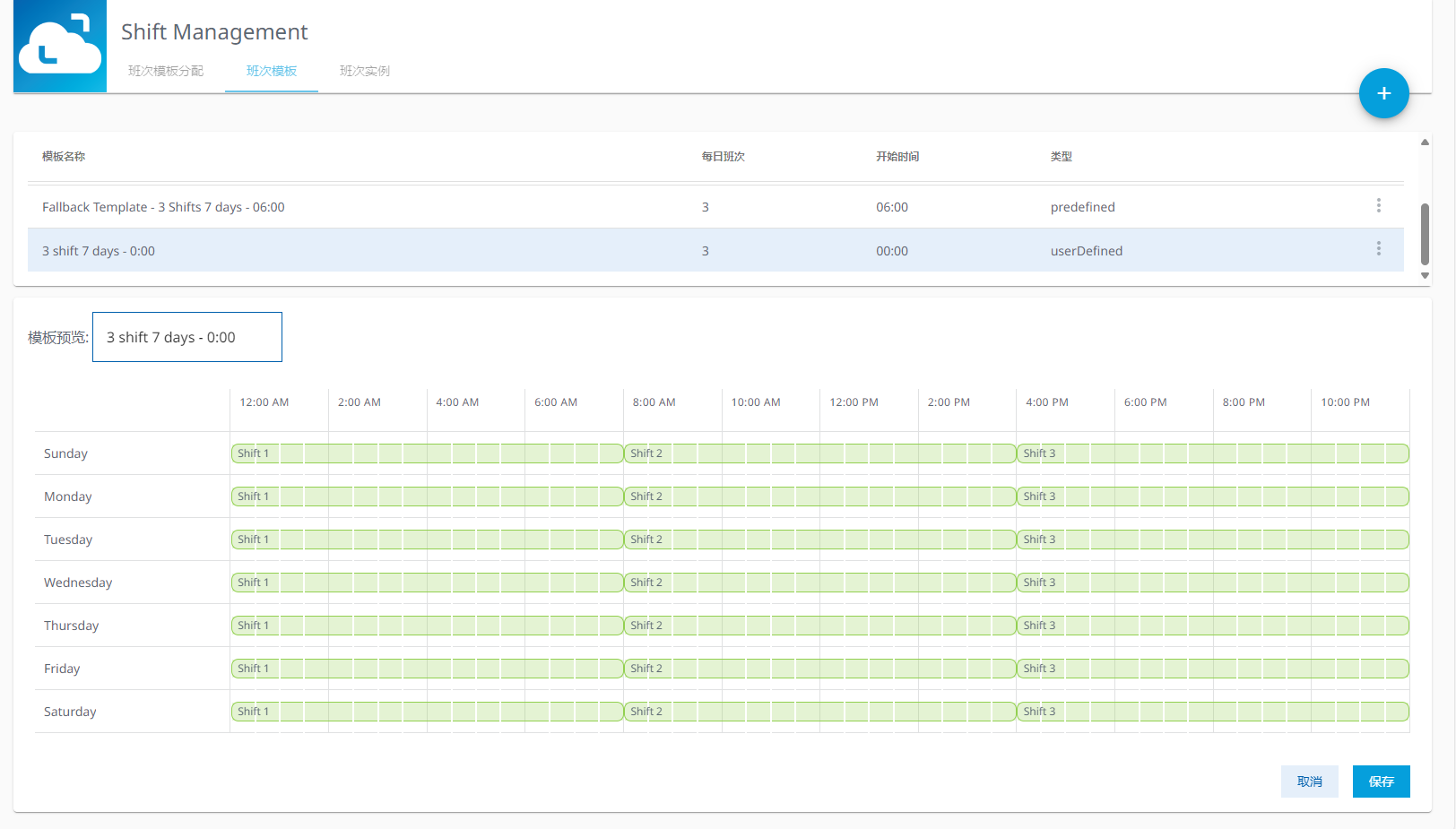Open three-dot menu for 3 shift 7 days row

(x=1378, y=249)
